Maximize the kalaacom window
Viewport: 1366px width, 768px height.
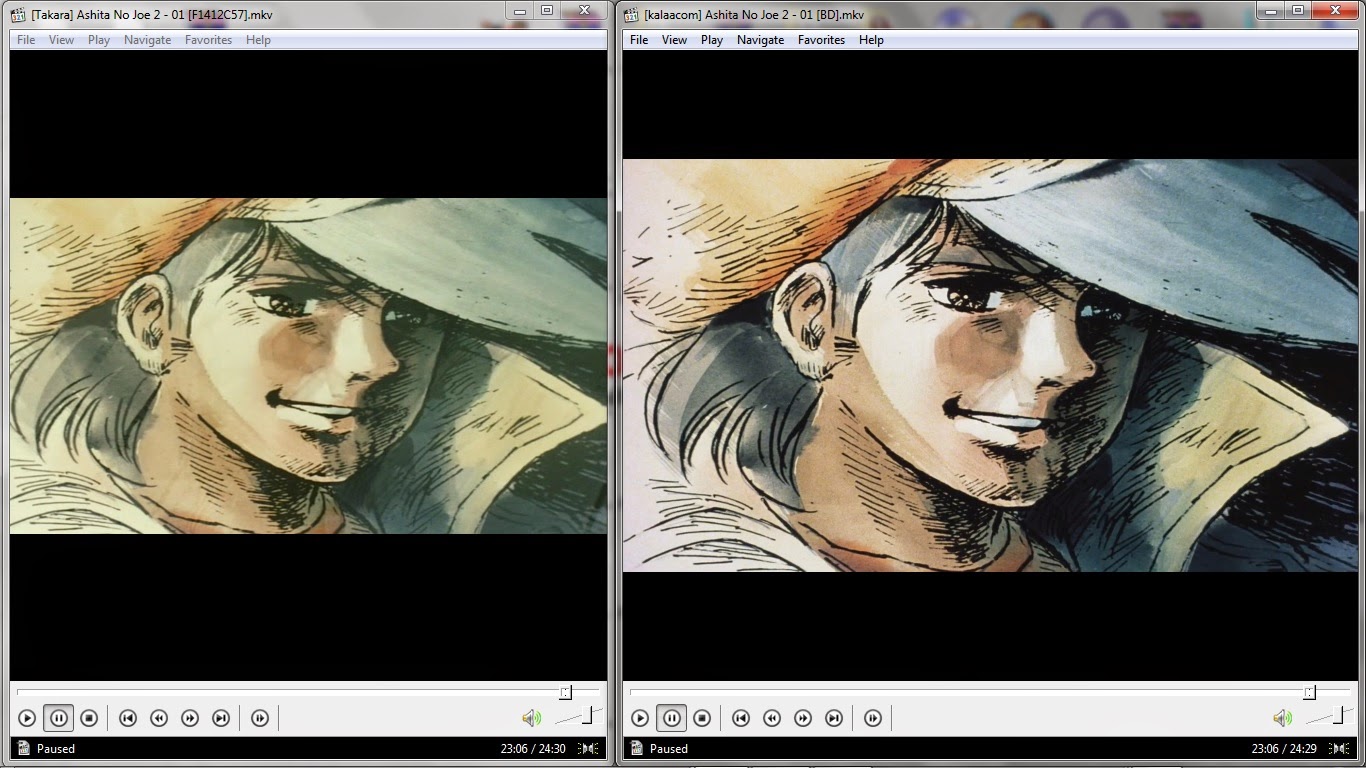point(1298,10)
